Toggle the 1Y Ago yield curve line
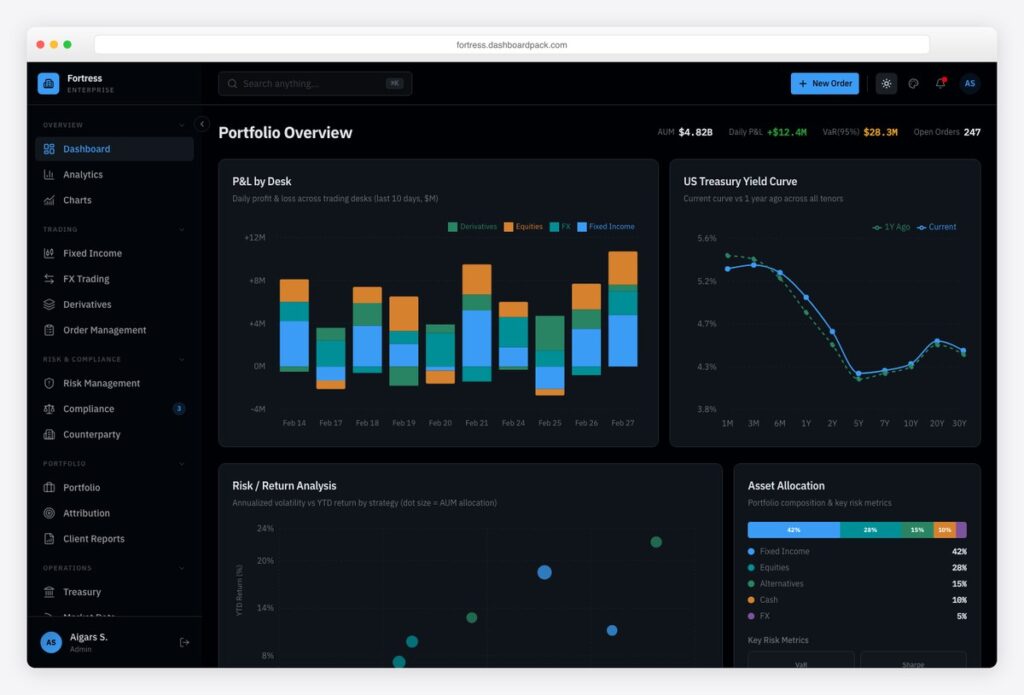This screenshot has width=1024, height=695. pyautogui.click(x=891, y=227)
